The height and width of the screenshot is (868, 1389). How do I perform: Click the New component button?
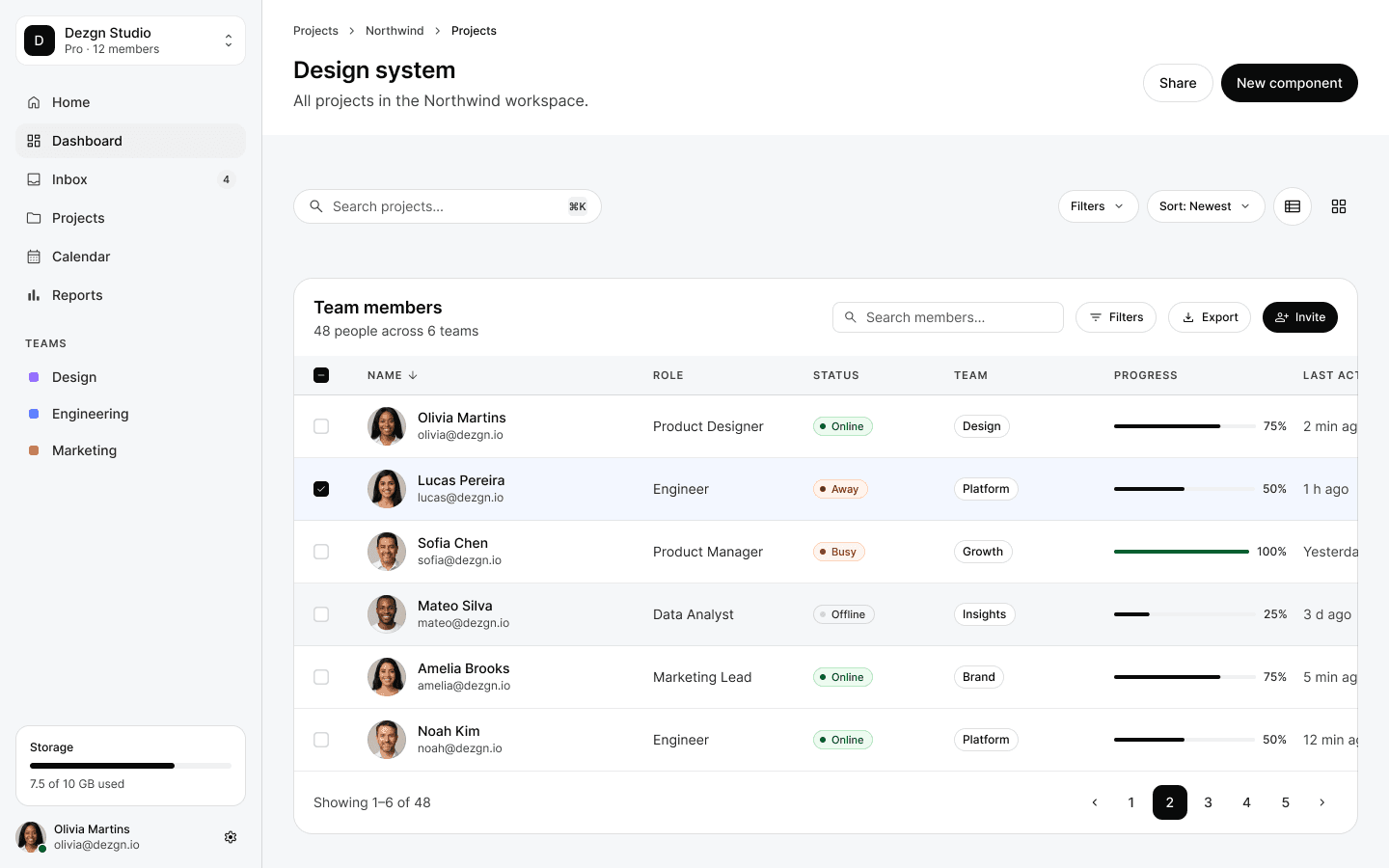[1290, 83]
